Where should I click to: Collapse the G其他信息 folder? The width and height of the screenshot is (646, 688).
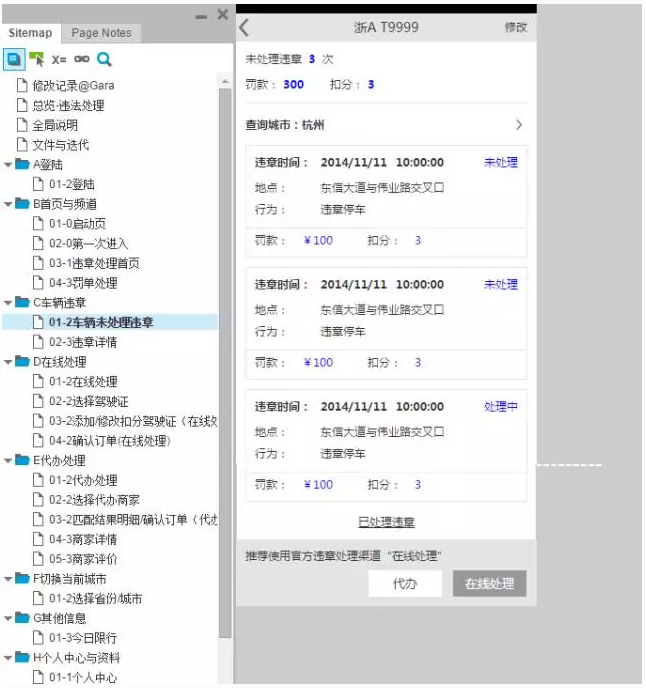7,619
